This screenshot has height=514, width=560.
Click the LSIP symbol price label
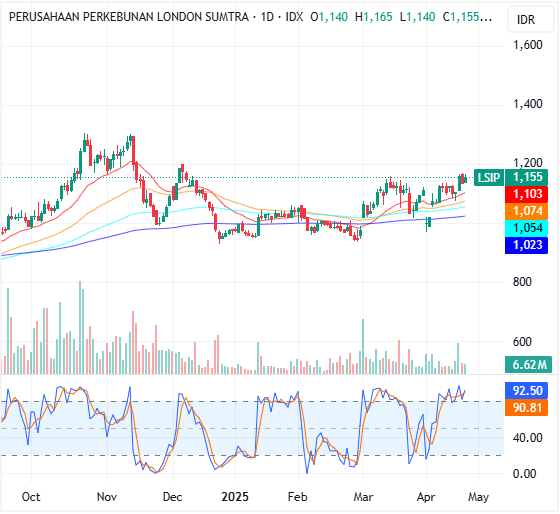click(489, 177)
